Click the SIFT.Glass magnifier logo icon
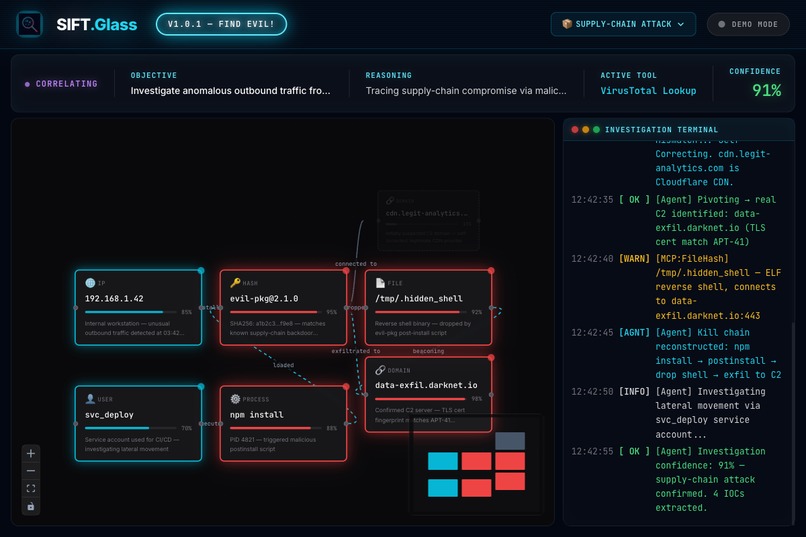The height and width of the screenshot is (537, 806). click(x=29, y=24)
